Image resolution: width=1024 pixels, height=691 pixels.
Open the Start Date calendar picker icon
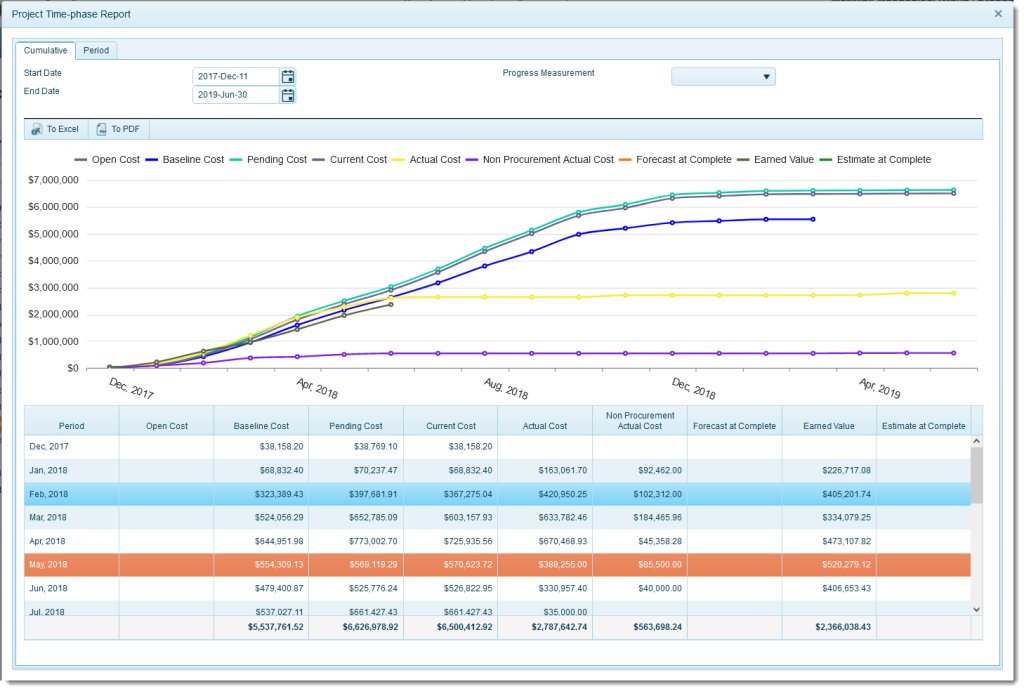click(x=288, y=76)
